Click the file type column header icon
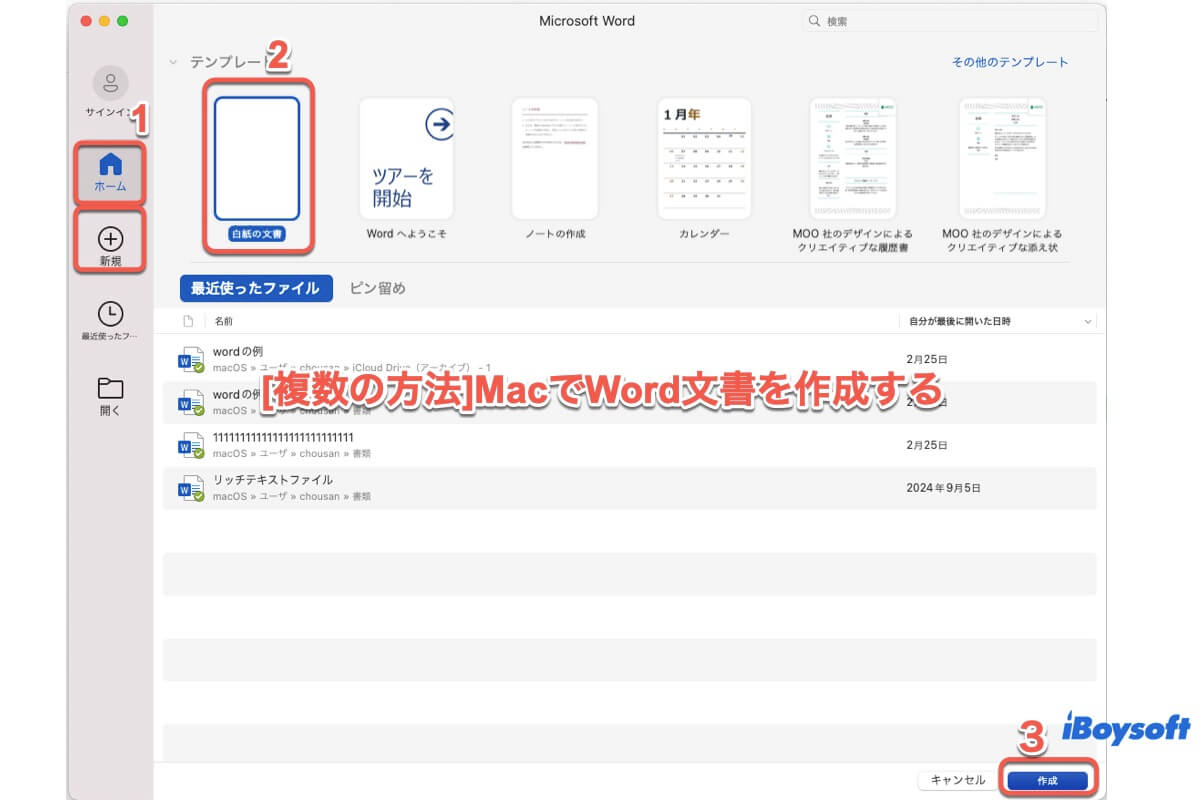Screen dimensions: 1200x800 click(x=188, y=321)
